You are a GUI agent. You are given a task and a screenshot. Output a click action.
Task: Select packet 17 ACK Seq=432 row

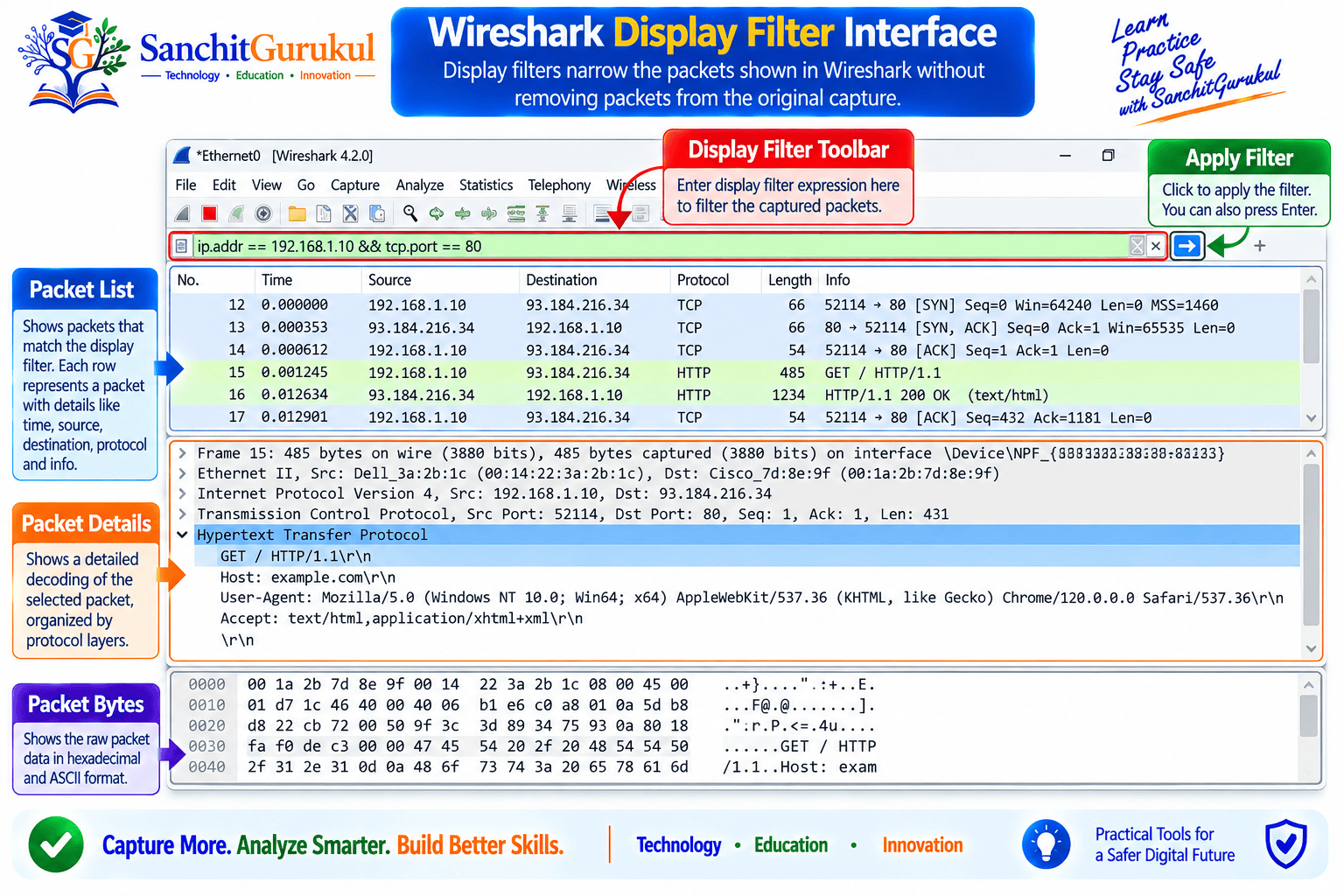click(735, 417)
